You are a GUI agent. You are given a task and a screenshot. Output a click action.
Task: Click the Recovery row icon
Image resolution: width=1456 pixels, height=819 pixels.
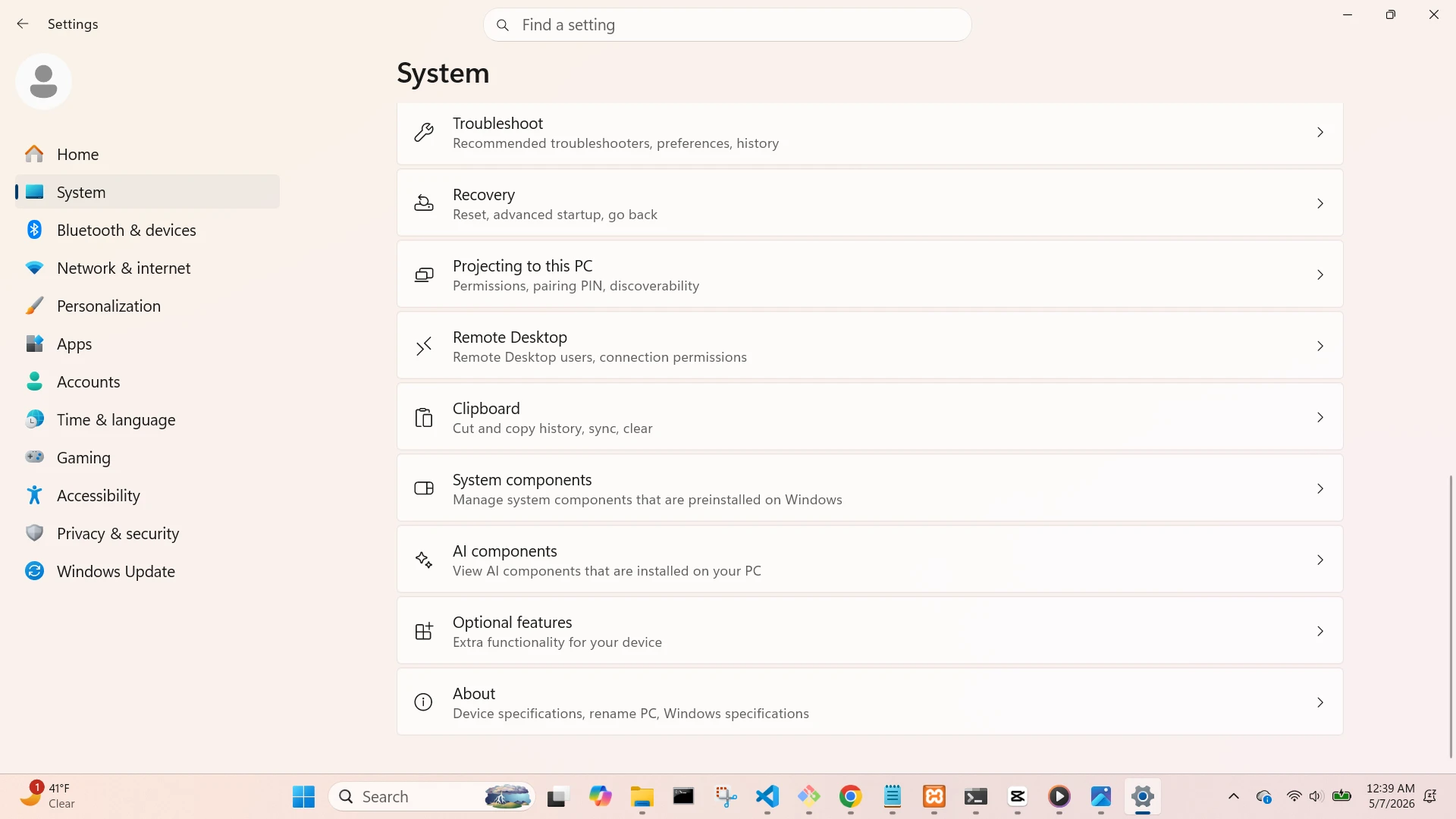click(x=424, y=203)
